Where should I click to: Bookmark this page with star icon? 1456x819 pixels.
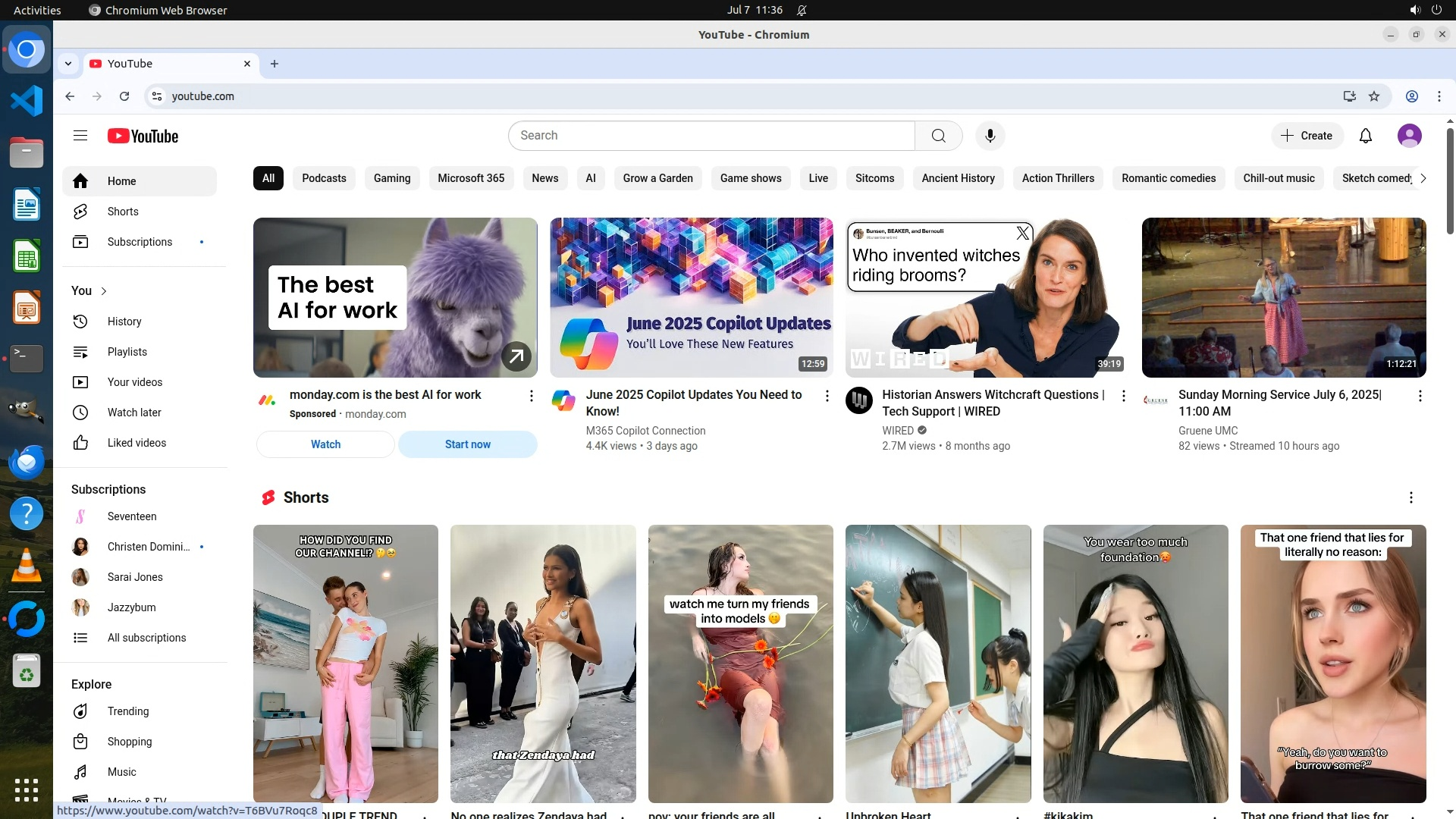(x=1374, y=96)
